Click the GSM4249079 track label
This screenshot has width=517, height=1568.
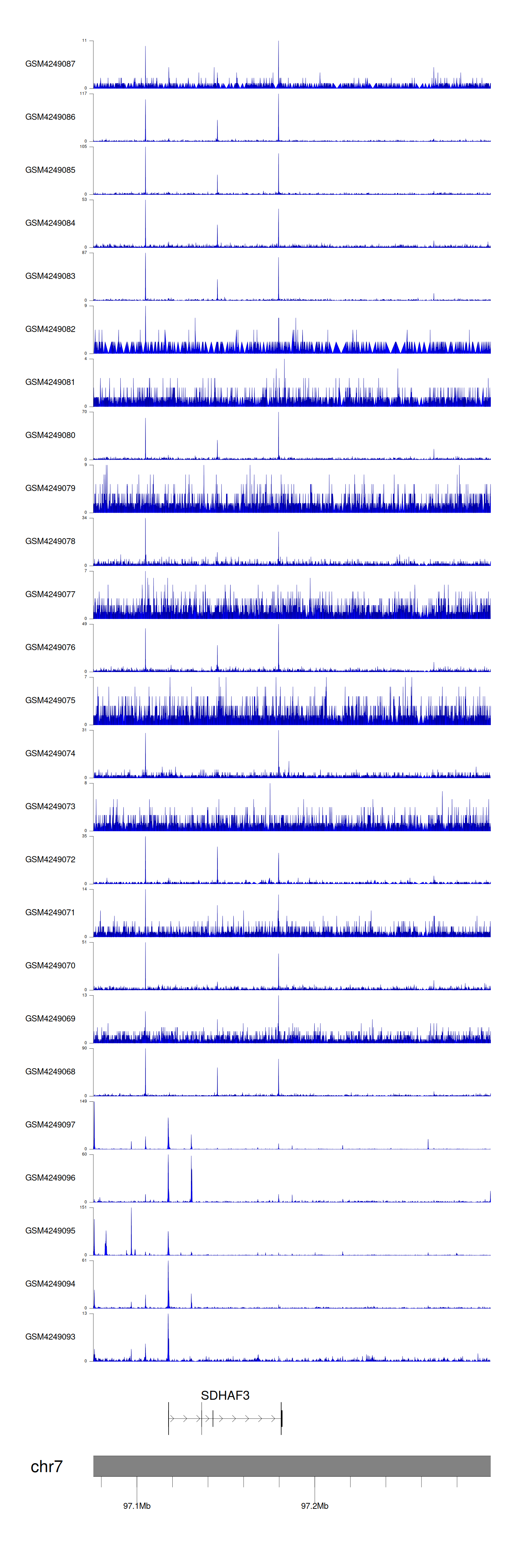(50, 488)
